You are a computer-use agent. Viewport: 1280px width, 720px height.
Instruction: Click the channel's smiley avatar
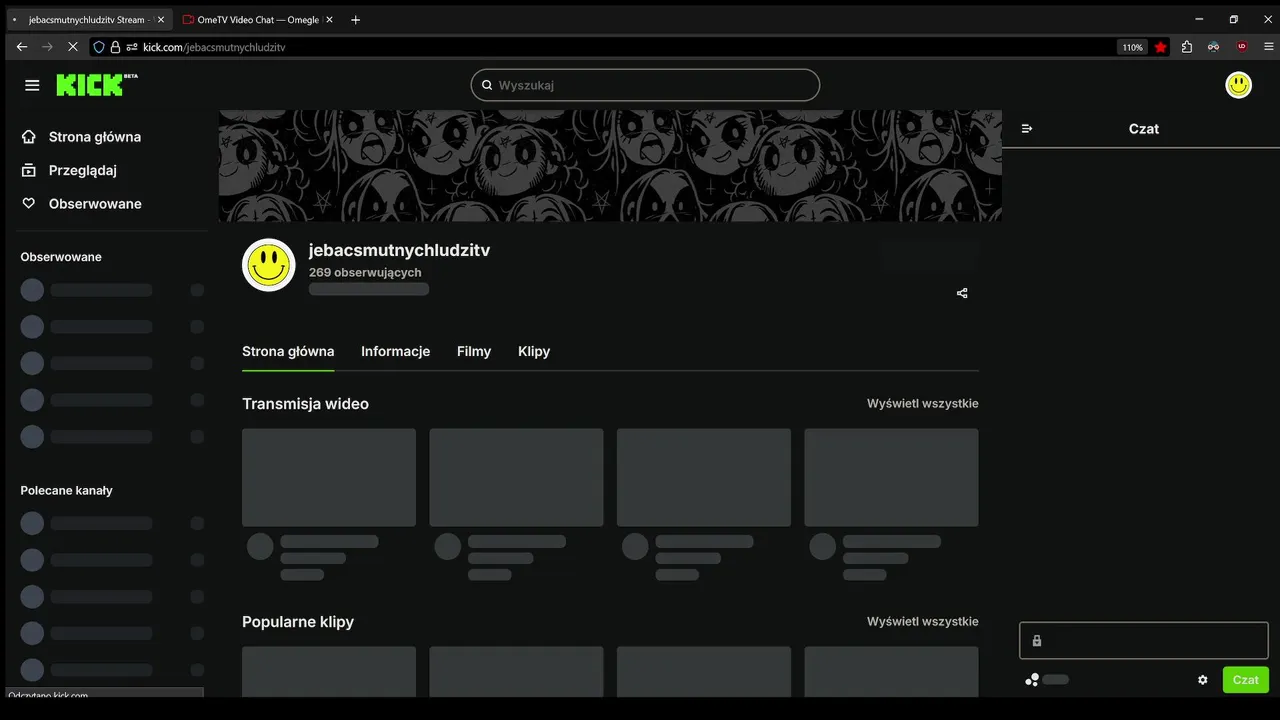point(269,265)
